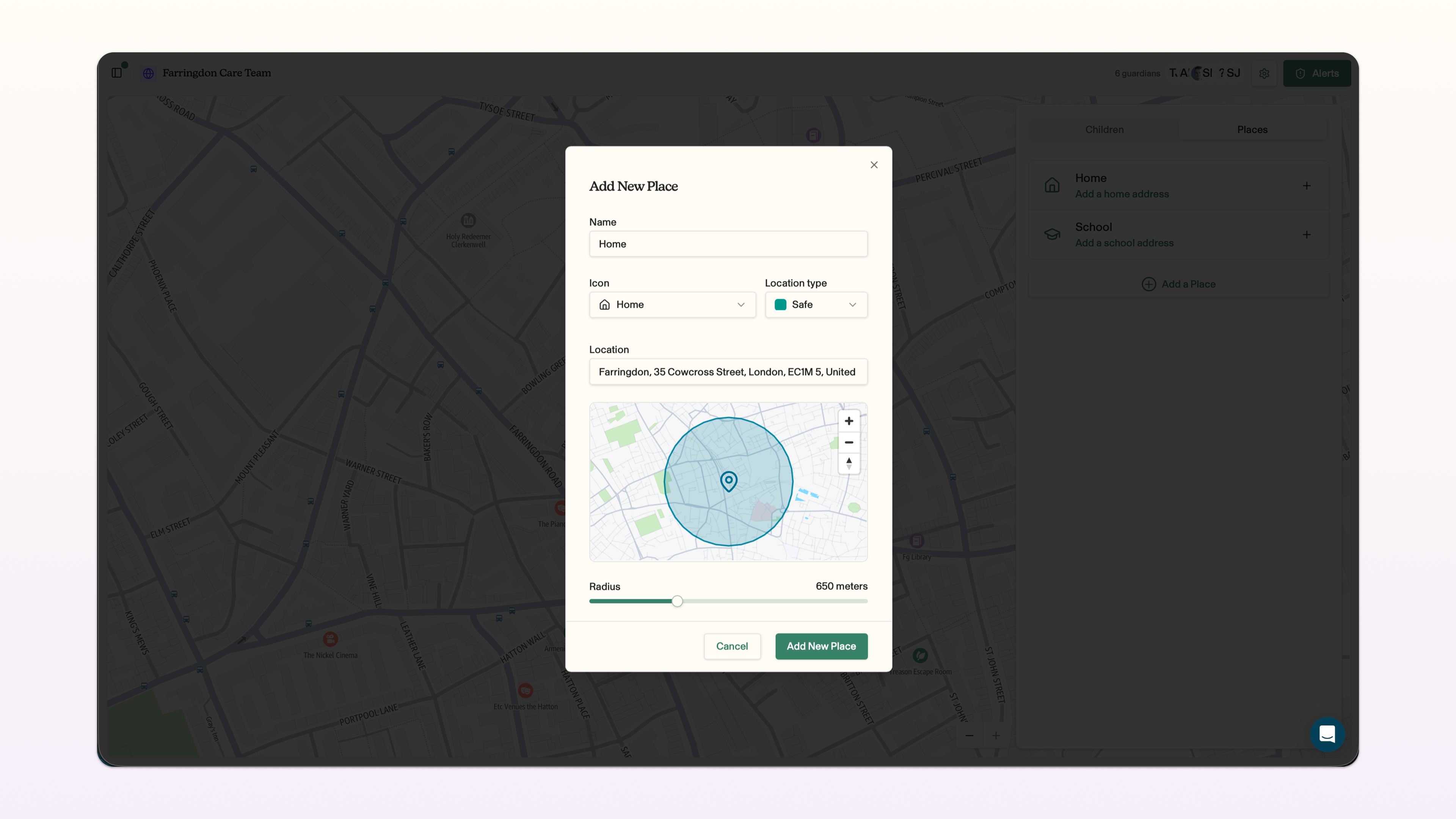Screen dimensions: 1456x819
Task: Click the Radius slider handle
Action: coord(677,601)
